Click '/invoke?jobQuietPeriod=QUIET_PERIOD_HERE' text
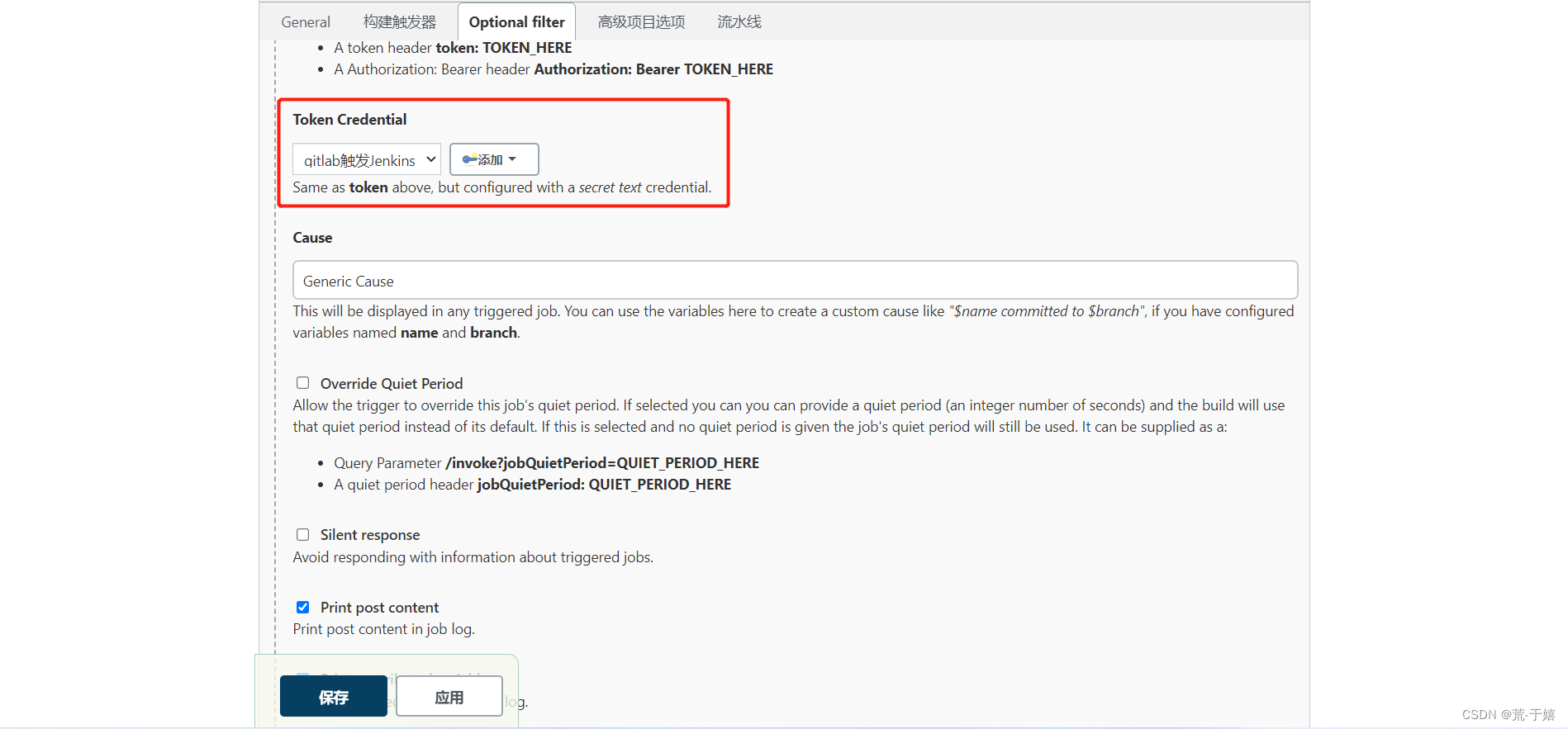1568x729 pixels. pyautogui.click(x=602, y=463)
